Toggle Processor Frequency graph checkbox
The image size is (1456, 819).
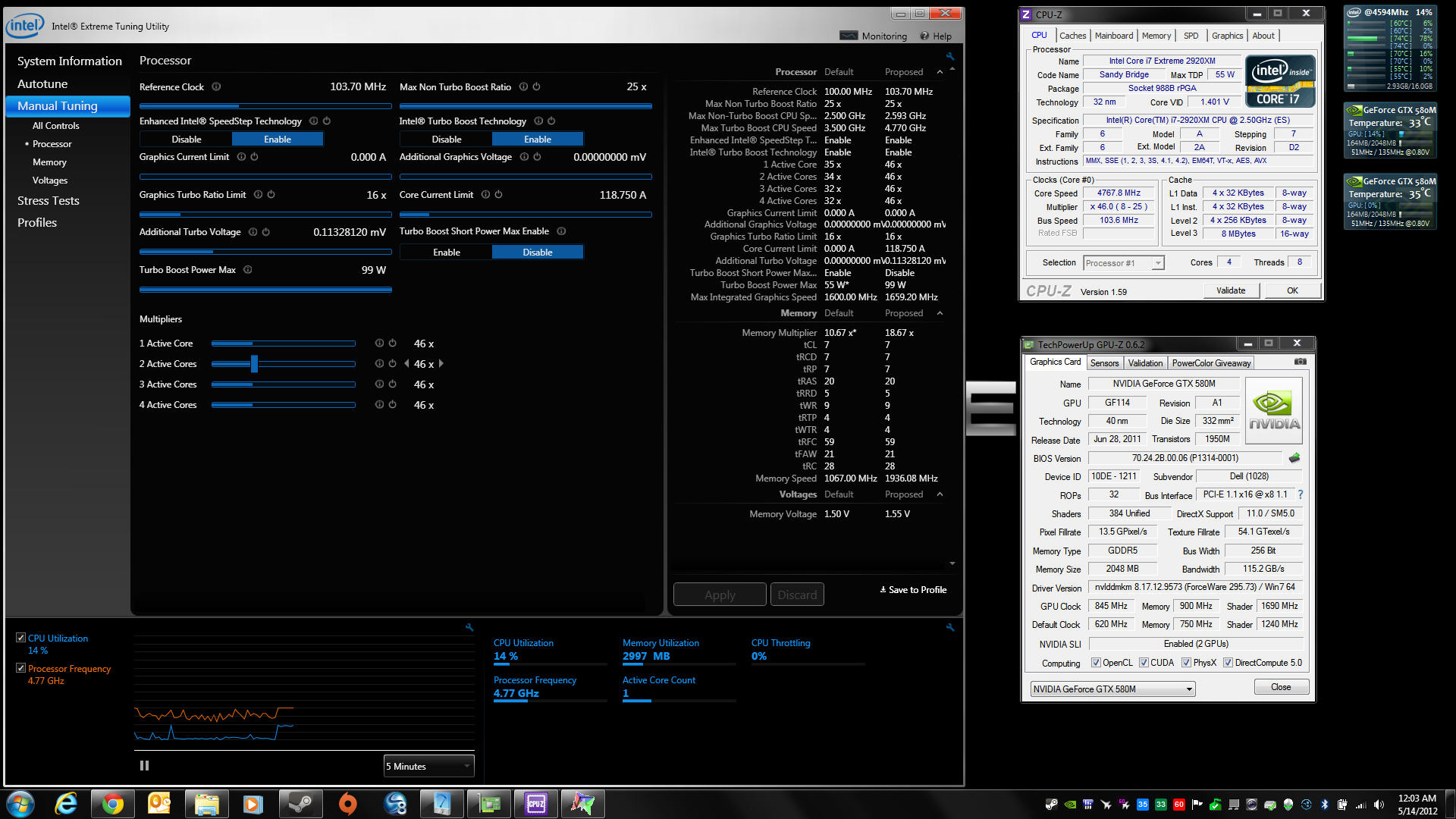20,668
